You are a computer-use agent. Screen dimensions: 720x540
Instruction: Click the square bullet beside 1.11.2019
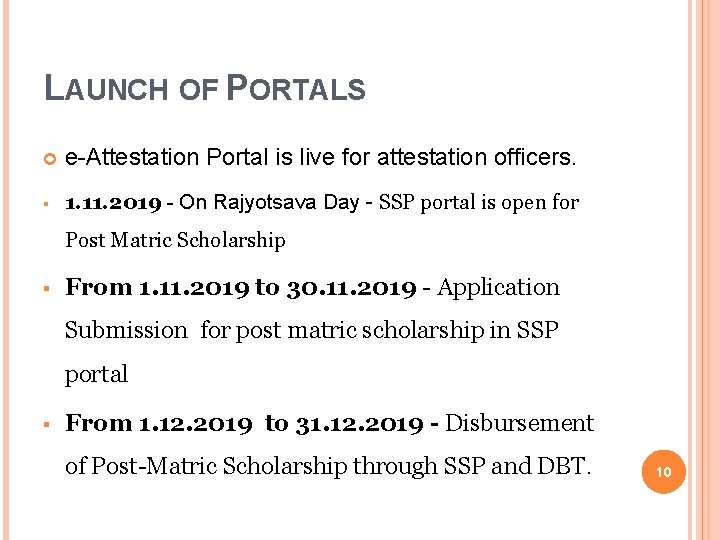(46, 203)
